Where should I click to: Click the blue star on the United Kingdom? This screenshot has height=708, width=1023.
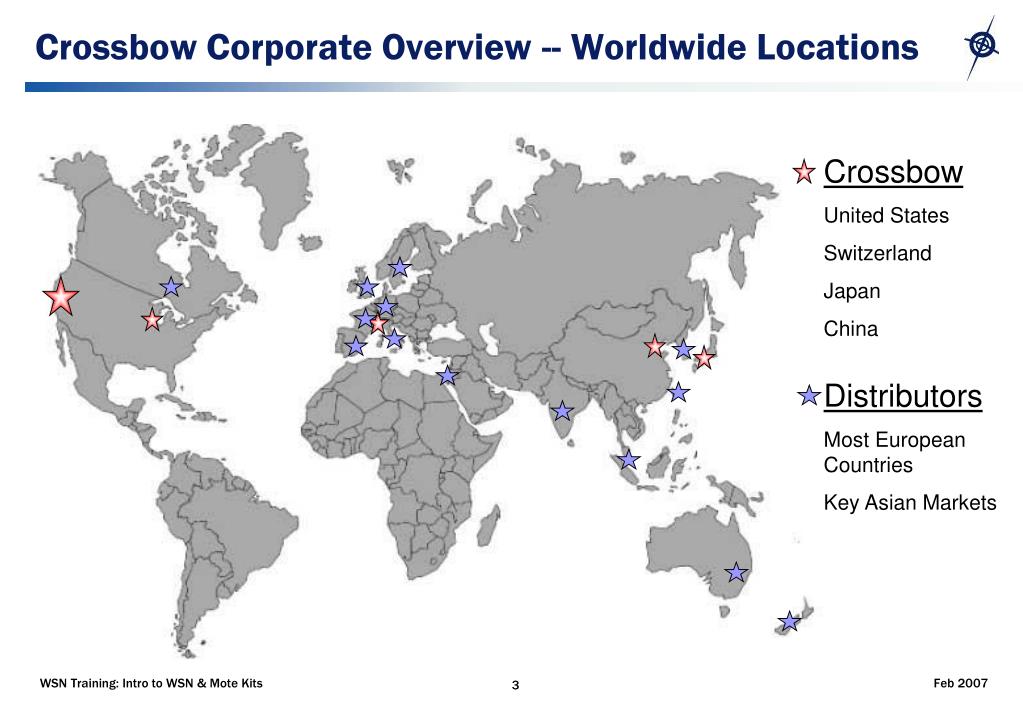tap(367, 286)
